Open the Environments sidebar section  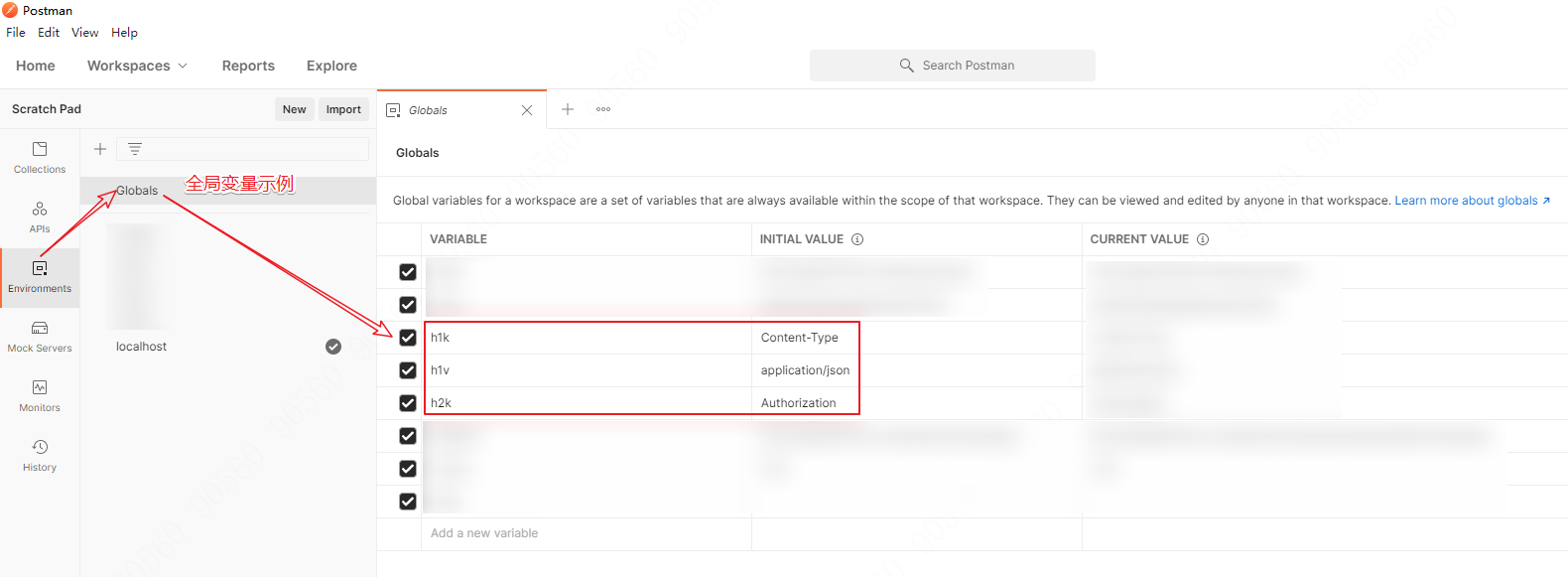pyautogui.click(x=40, y=277)
